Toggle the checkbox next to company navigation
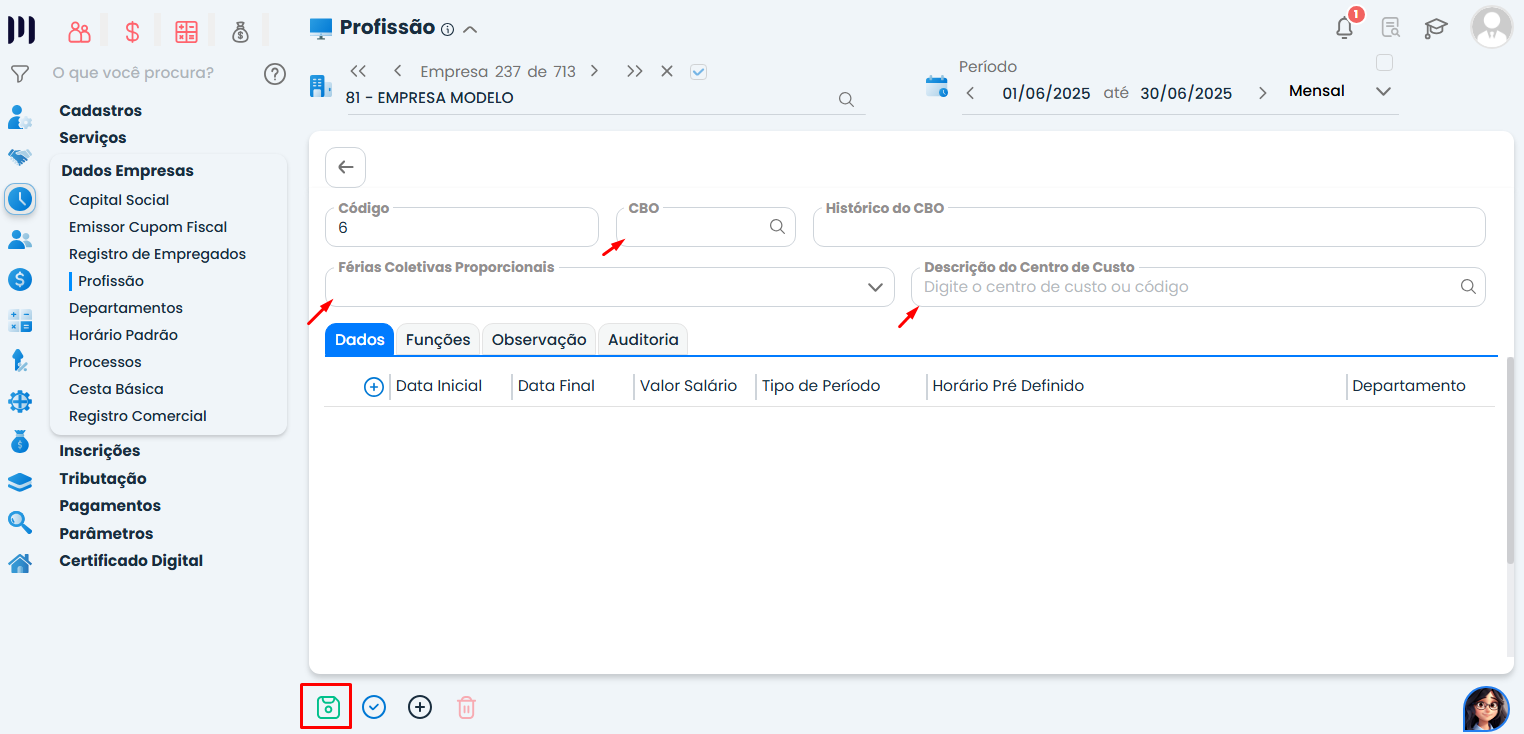This screenshot has height=734, width=1524. pyautogui.click(x=699, y=72)
